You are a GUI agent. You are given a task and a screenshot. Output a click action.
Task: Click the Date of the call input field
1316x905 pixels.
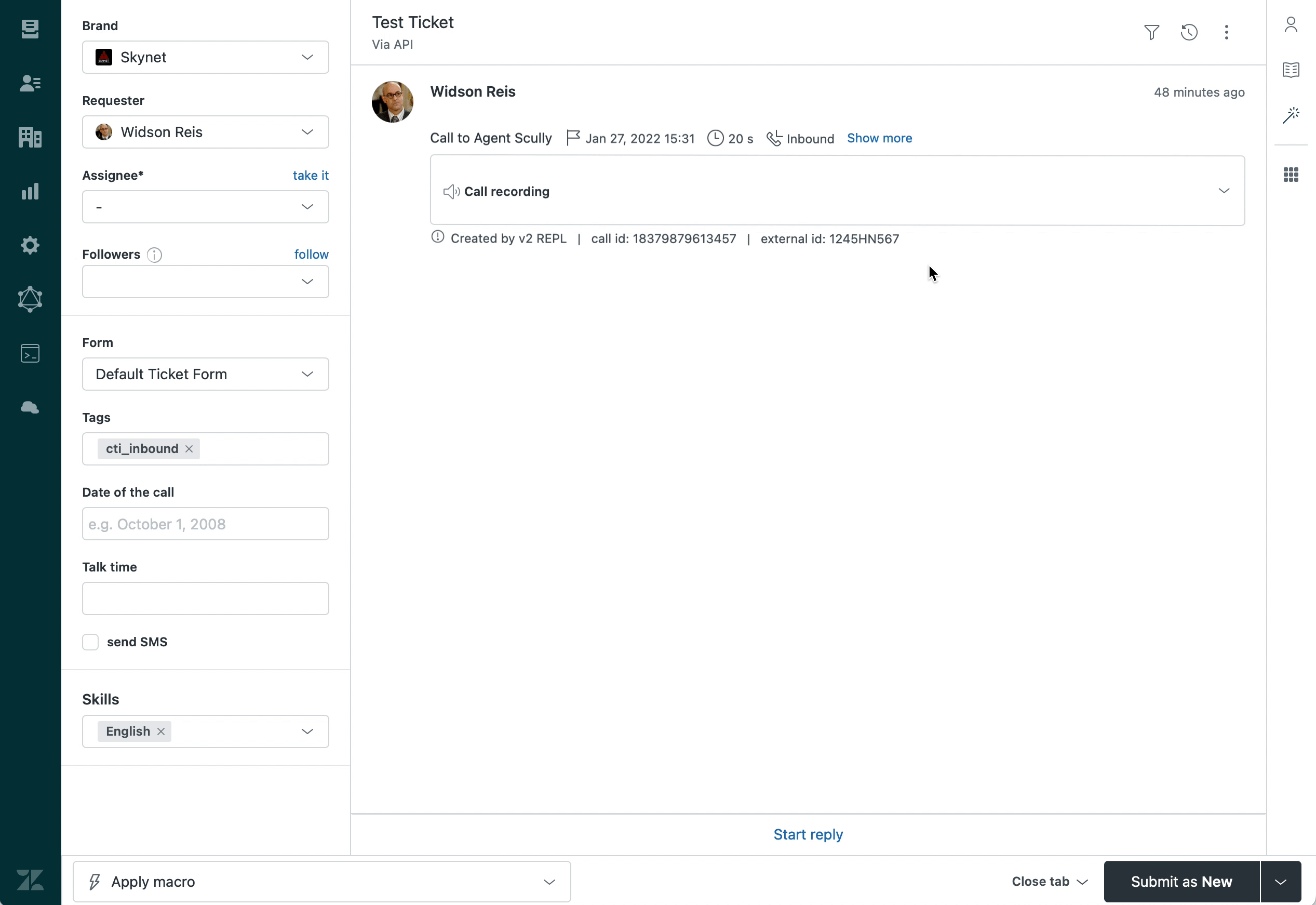[x=205, y=523]
